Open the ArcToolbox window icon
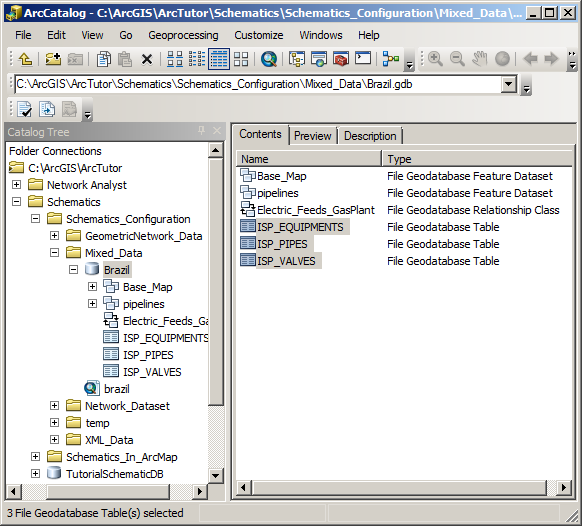582x526 pixels. tap(341, 59)
